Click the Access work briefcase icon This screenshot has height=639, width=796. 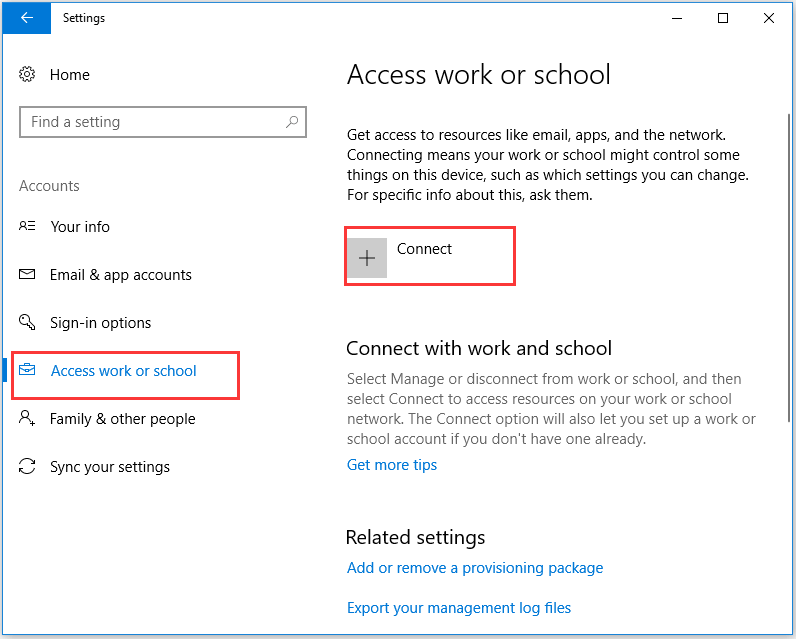click(x=27, y=369)
